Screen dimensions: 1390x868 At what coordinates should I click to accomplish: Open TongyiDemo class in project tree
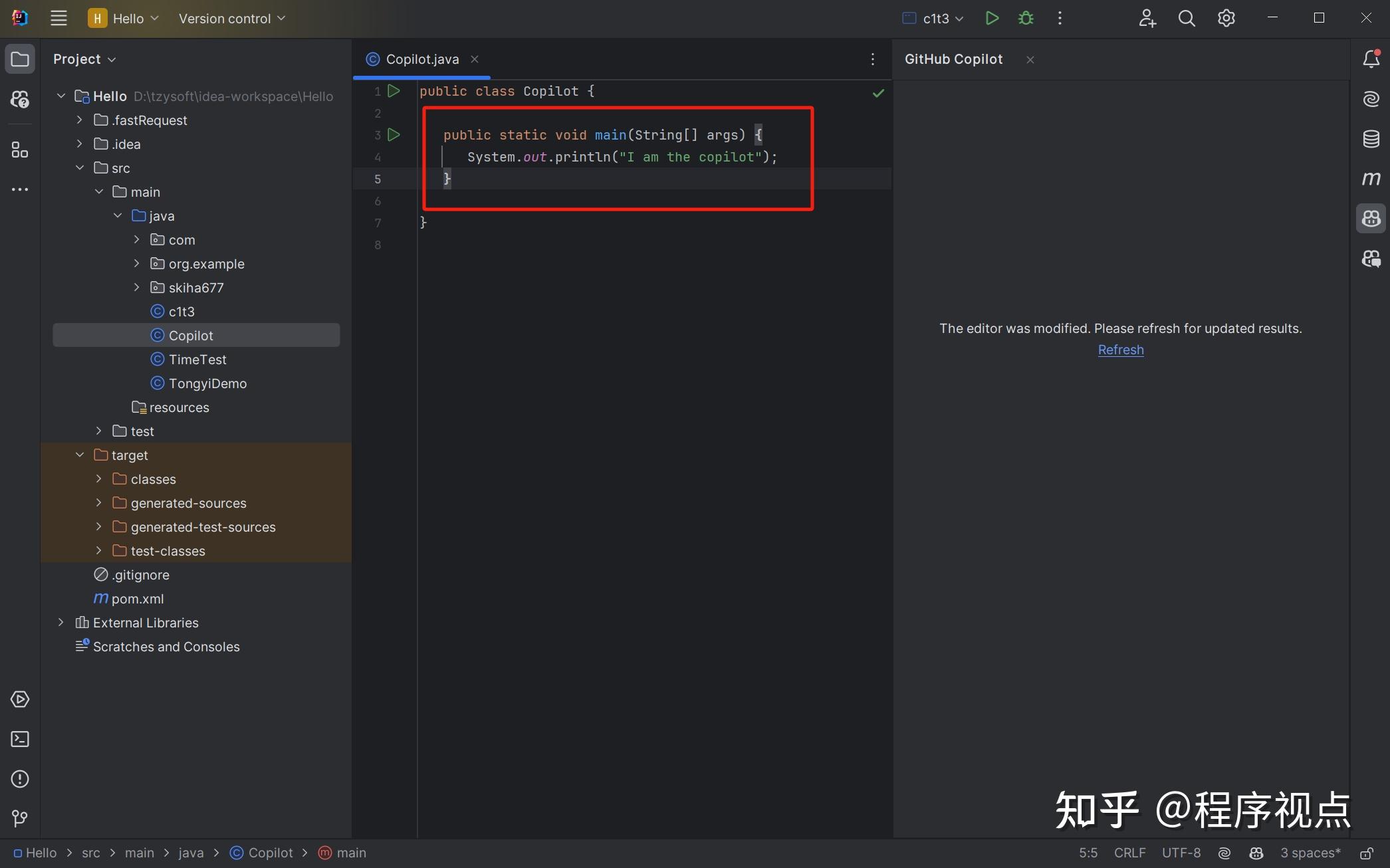[x=207, y=383]
